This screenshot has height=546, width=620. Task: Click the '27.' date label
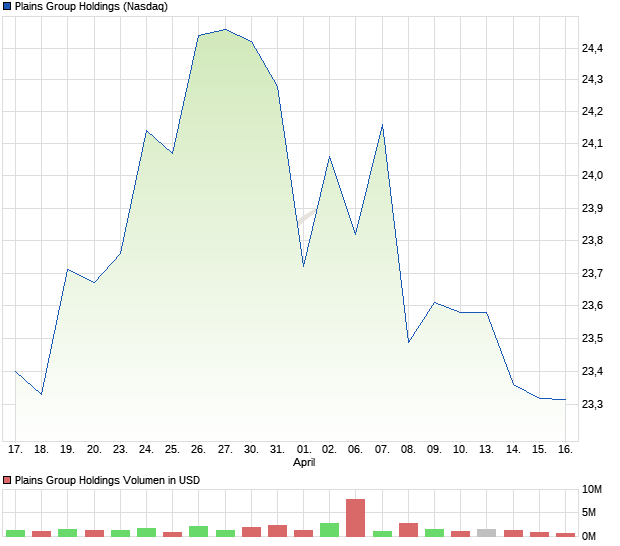click(x=225, y=450)
